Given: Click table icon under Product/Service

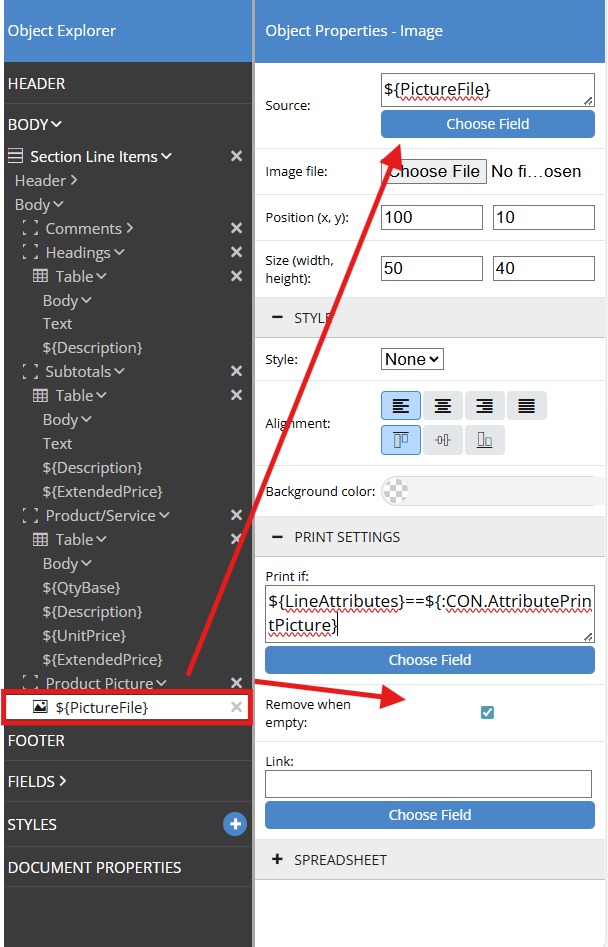Looking at the screenshot, I should pyautogui.click(x=40, y=539).
